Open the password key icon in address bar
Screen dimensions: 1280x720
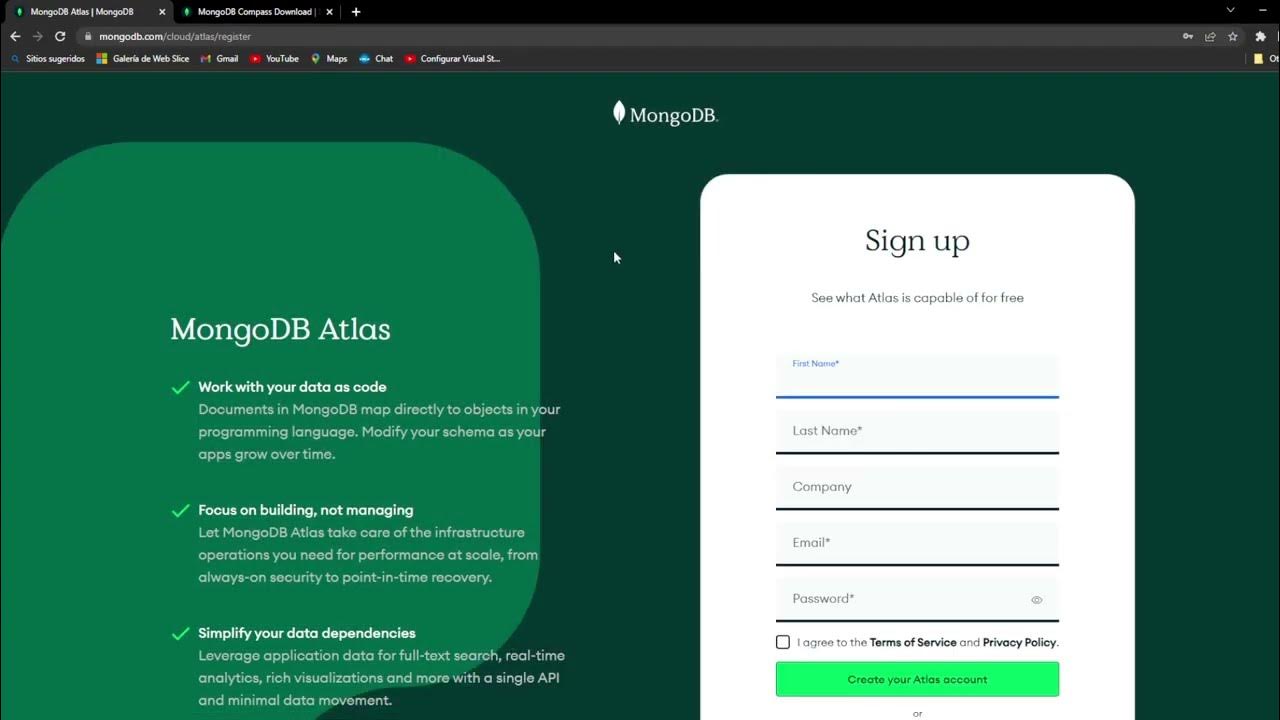tap(1187, 36)
